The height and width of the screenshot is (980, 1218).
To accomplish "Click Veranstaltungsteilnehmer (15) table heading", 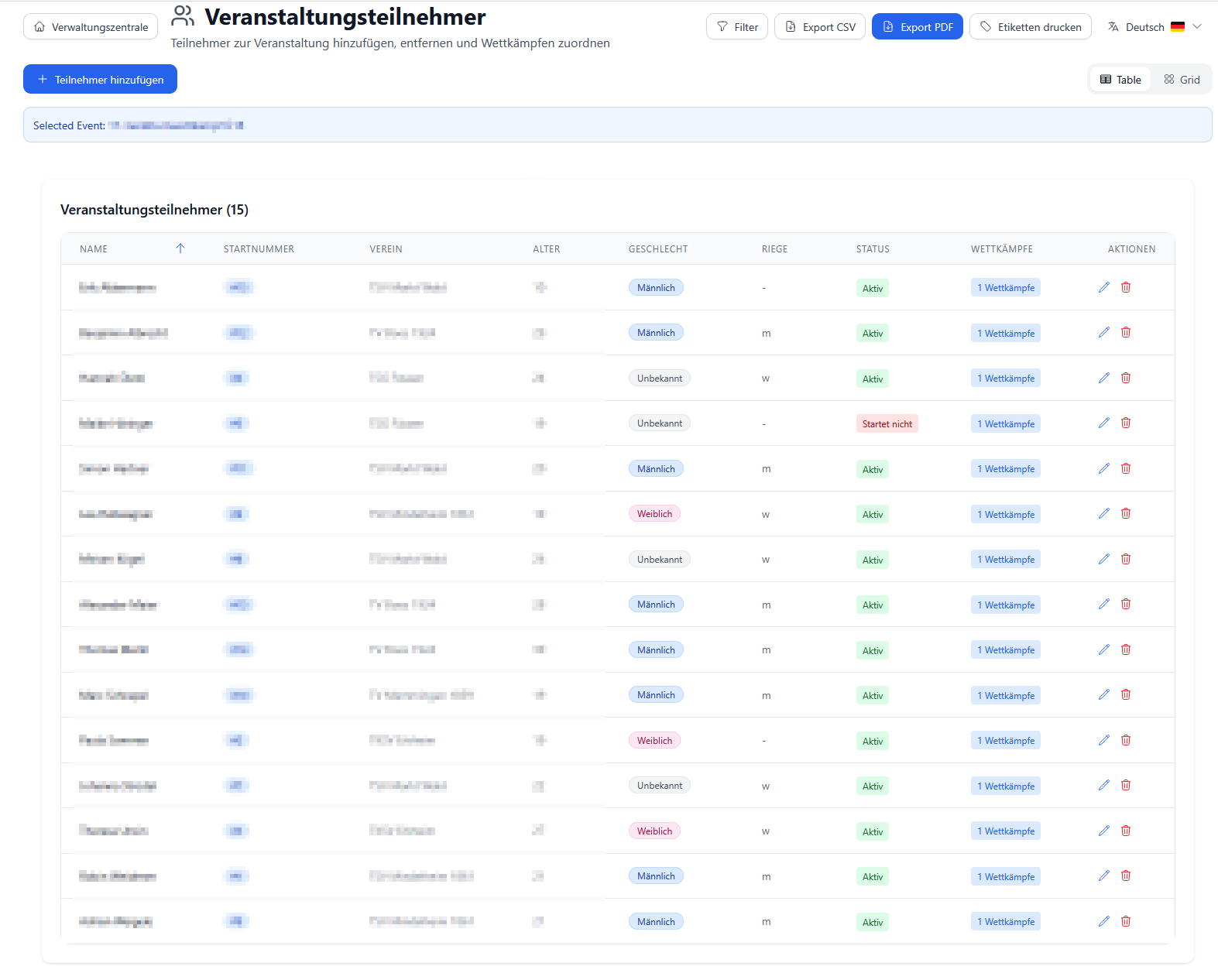I will coord(154,210).
